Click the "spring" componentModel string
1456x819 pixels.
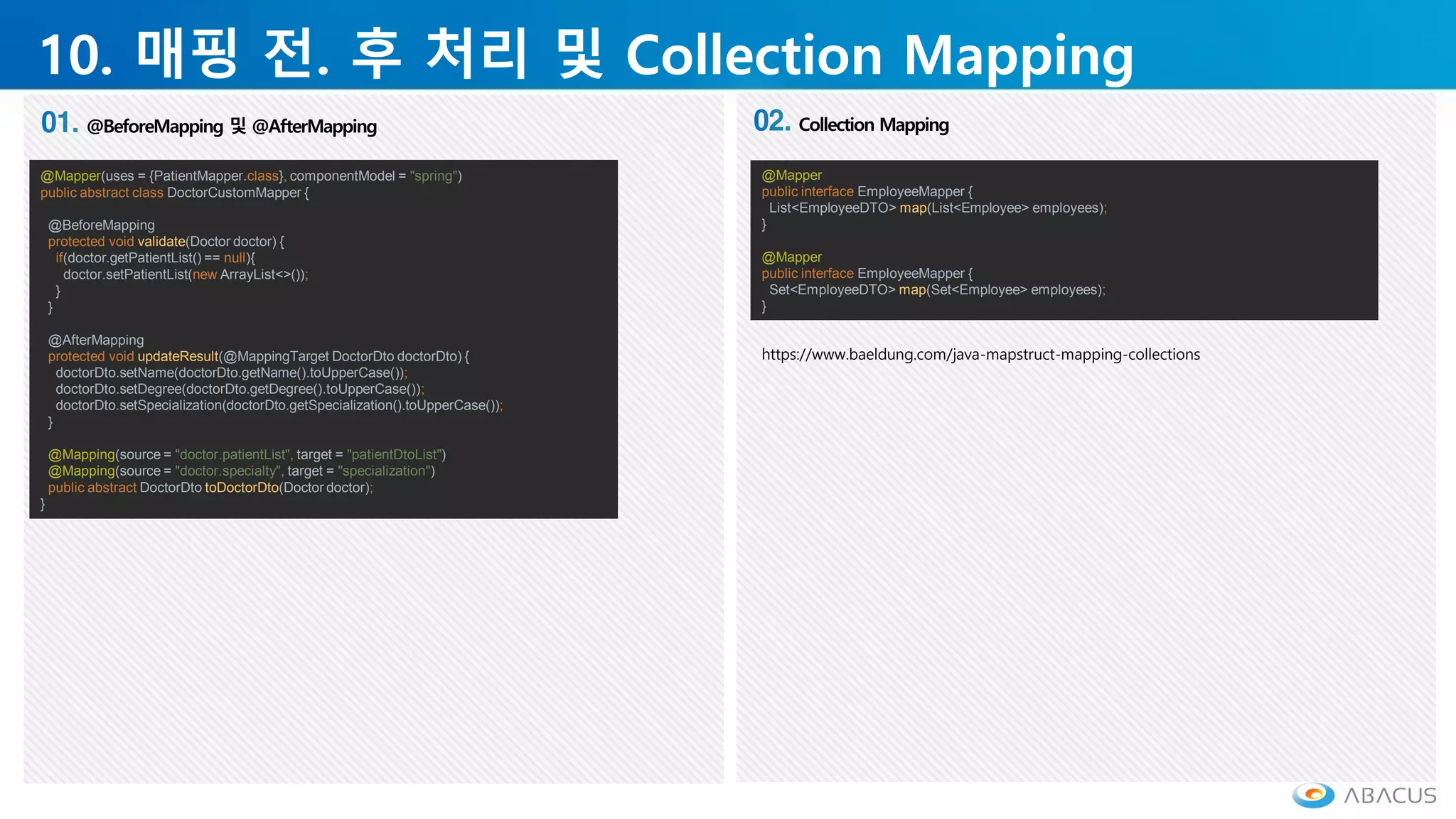click(x=434, y=176)
